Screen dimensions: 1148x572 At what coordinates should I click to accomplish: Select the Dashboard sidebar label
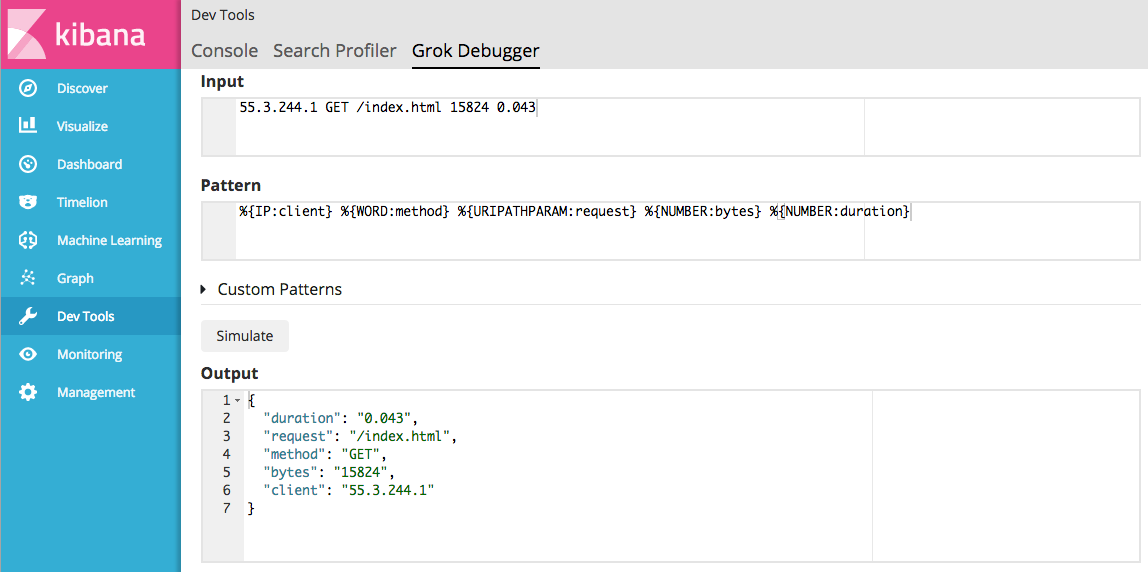(x=89, y=165)
